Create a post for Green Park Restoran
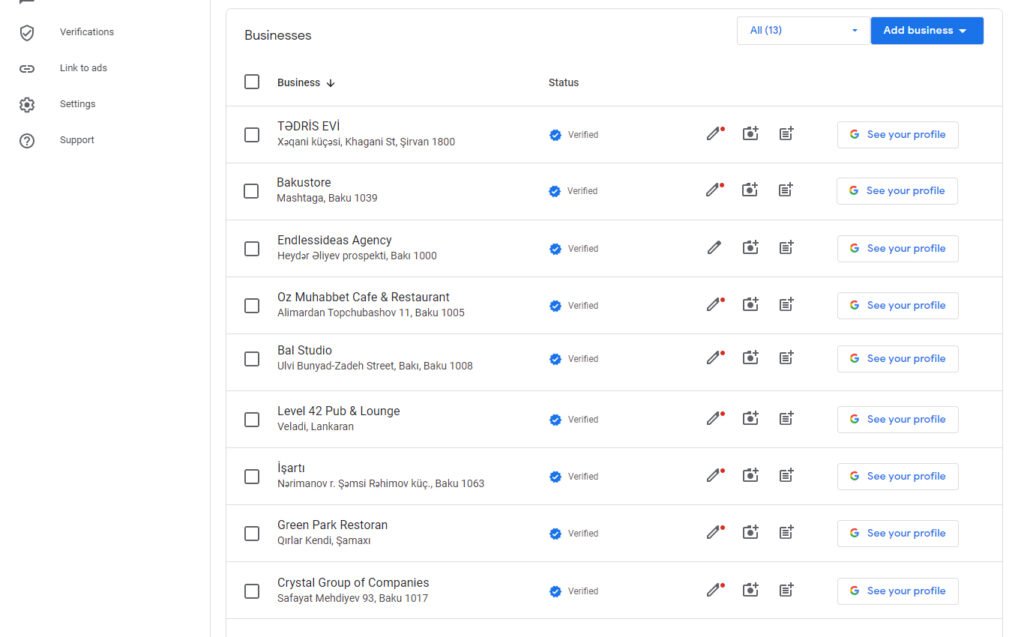Screen dimensions: 1024x637 click(786, 533)
